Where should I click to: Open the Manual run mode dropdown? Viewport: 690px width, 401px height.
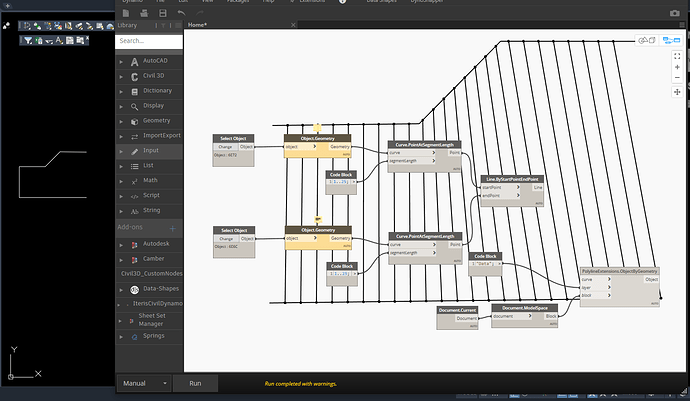144,383
